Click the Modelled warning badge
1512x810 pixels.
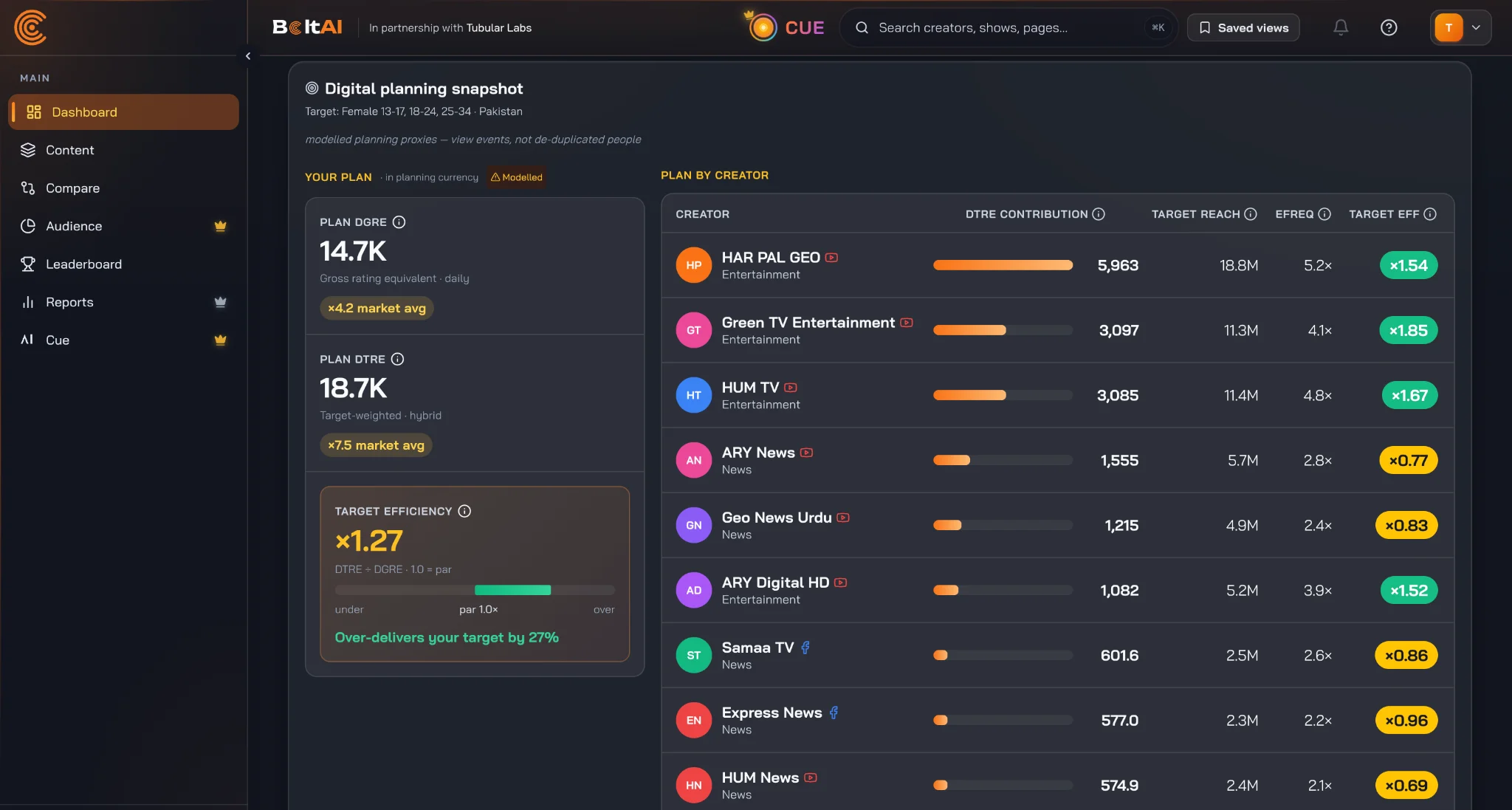click(x=517, y=177)
